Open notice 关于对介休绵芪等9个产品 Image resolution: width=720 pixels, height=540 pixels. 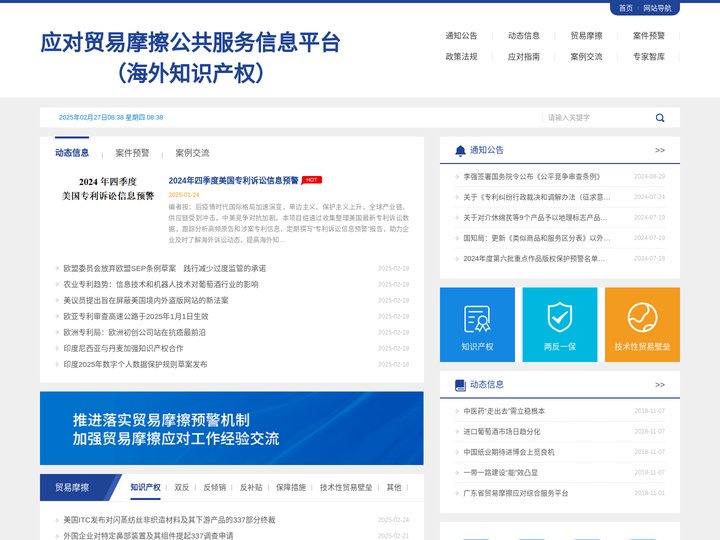[x=535, y=218]
